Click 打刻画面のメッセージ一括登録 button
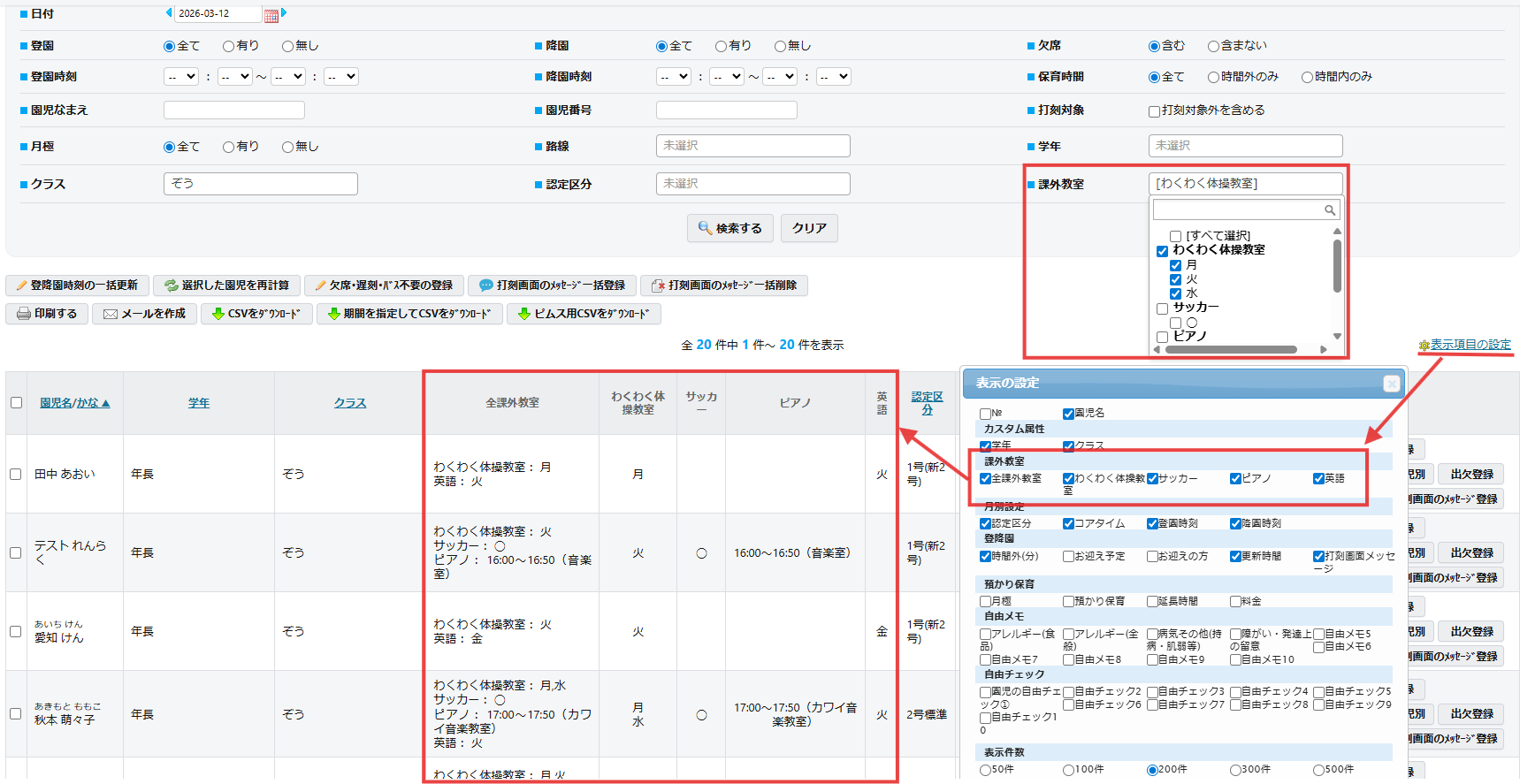1520x784 pixels. click(x=552, y=285)
